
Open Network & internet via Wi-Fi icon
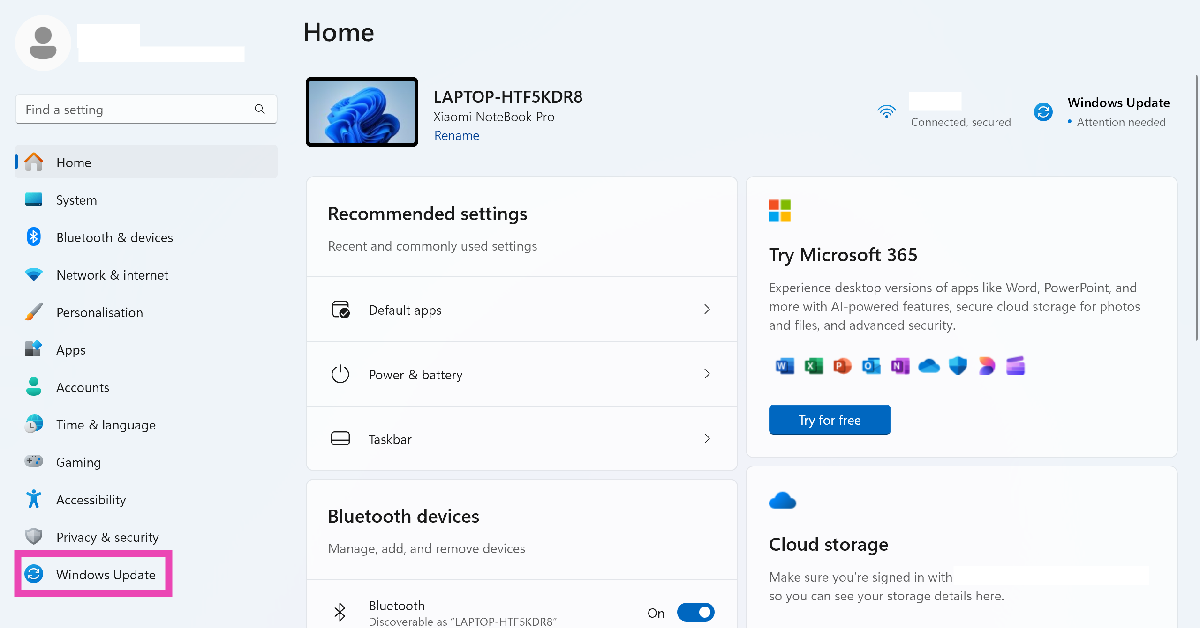tap(34, 275)
